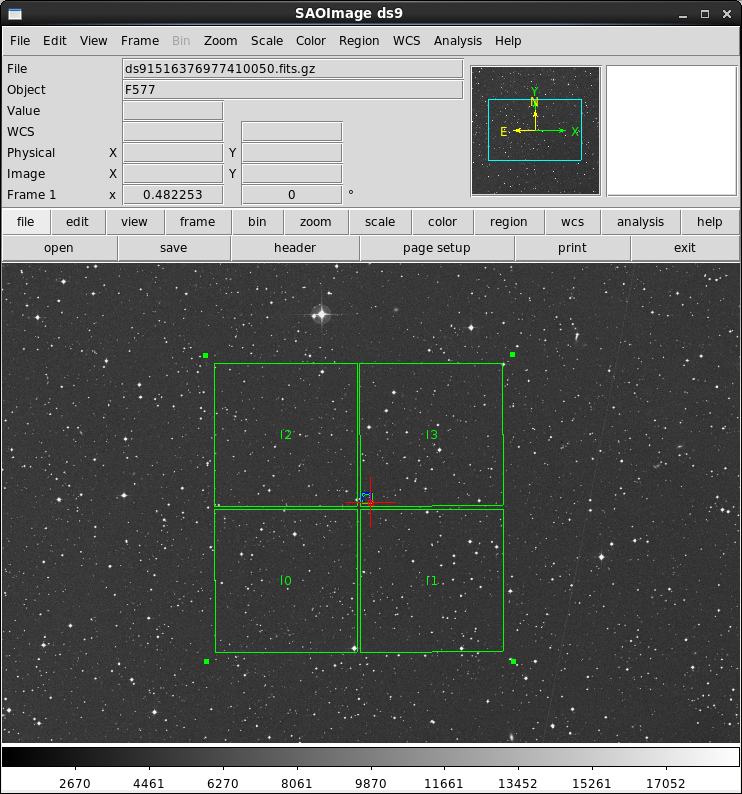Open the File menu
This screenshot has width=742, height=794.
click(x=20, y=41)
